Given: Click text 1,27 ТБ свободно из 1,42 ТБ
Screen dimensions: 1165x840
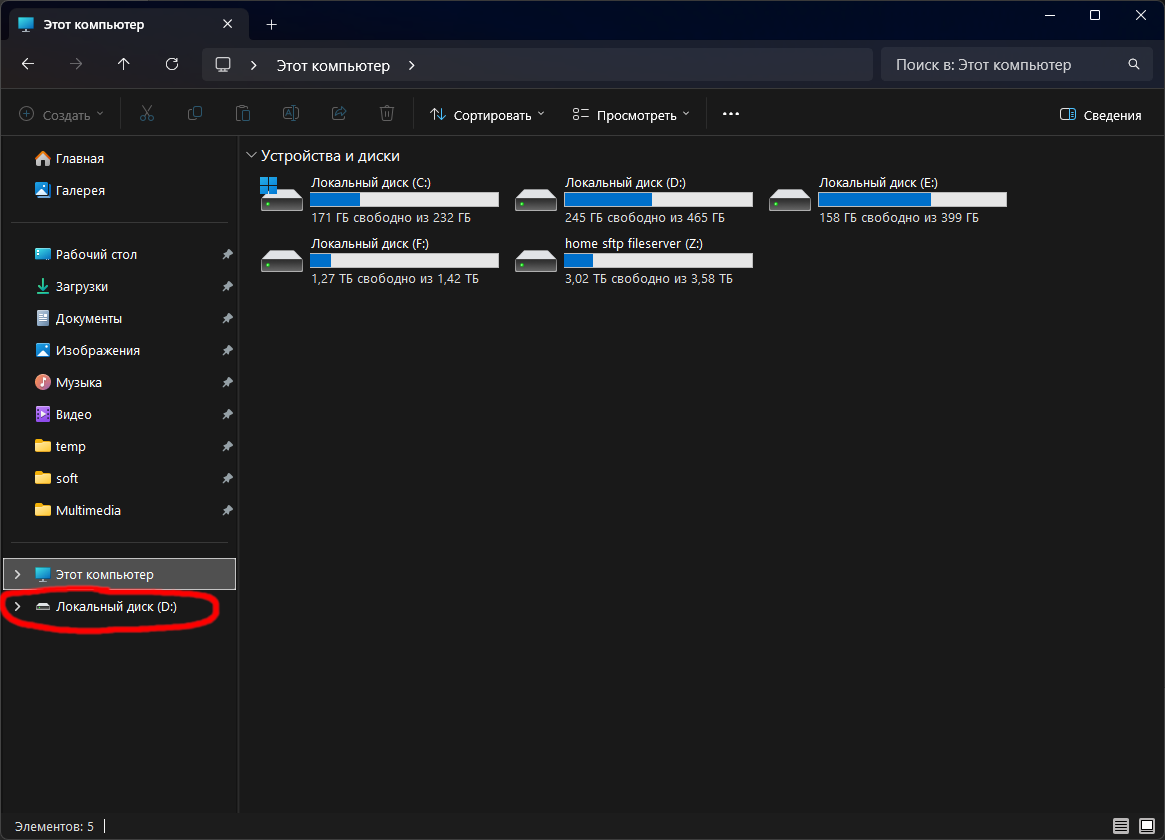Looking at the screenshot, I should click(x=395, y=279).
